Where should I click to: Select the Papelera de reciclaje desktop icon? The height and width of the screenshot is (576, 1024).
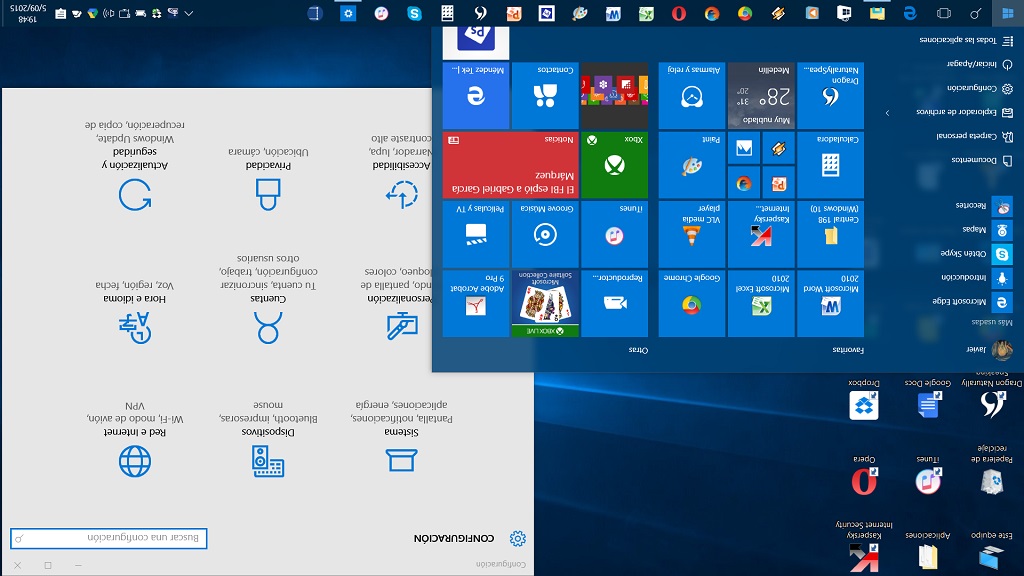coord(991,469)
